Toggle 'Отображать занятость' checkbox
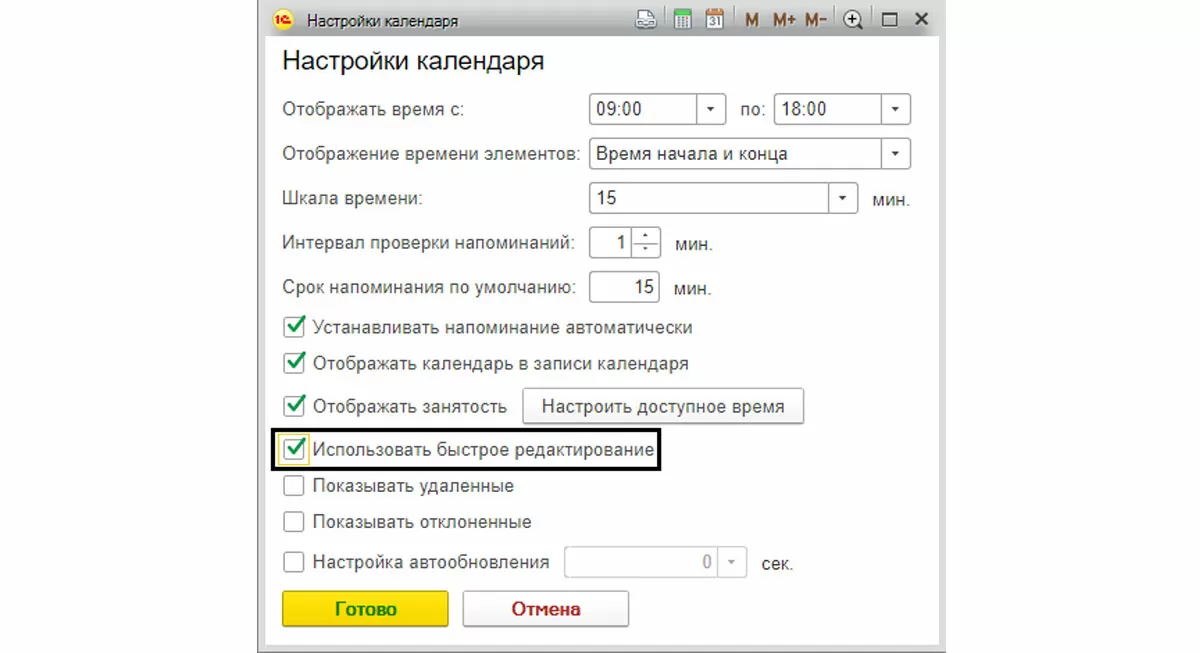This screenshot has height=653, width=1200. (x=293, y=406)
